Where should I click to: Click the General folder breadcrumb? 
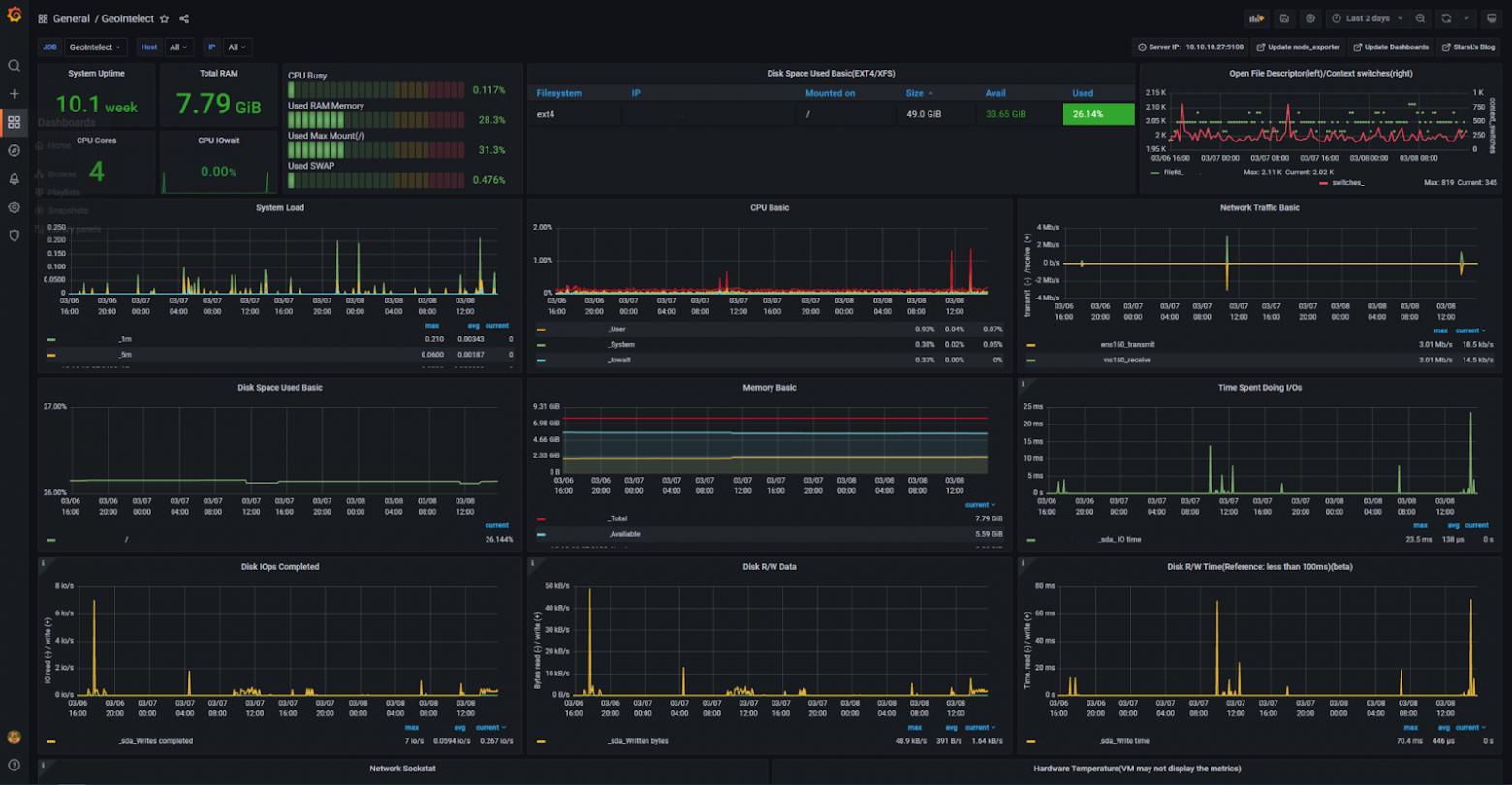click(72, 18)
